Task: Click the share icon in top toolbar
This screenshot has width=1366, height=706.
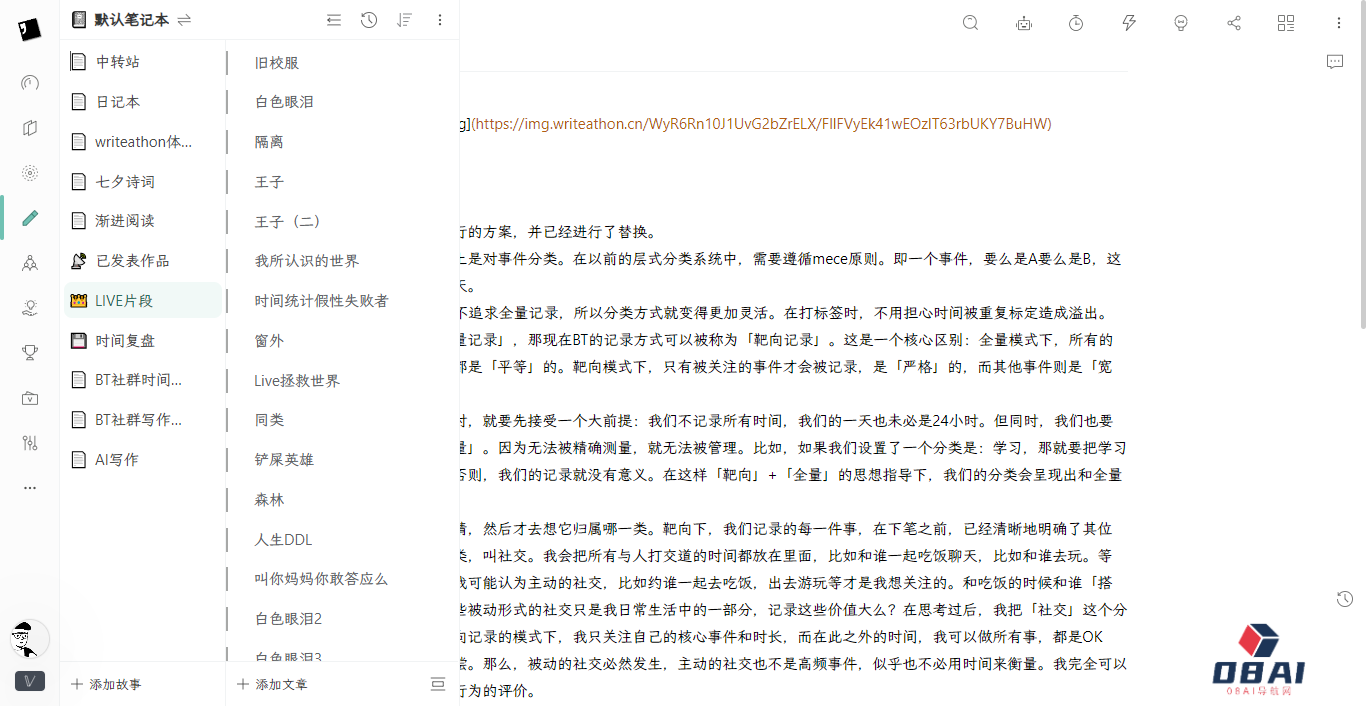Action: tap(1234, 23)
